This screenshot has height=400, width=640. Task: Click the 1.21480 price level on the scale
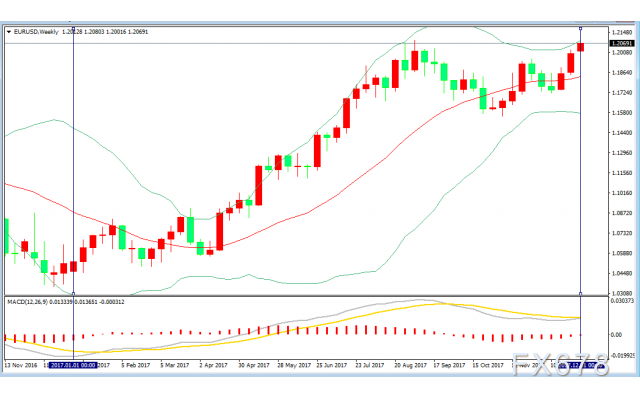pyautogui.click(x=622, y=33)
